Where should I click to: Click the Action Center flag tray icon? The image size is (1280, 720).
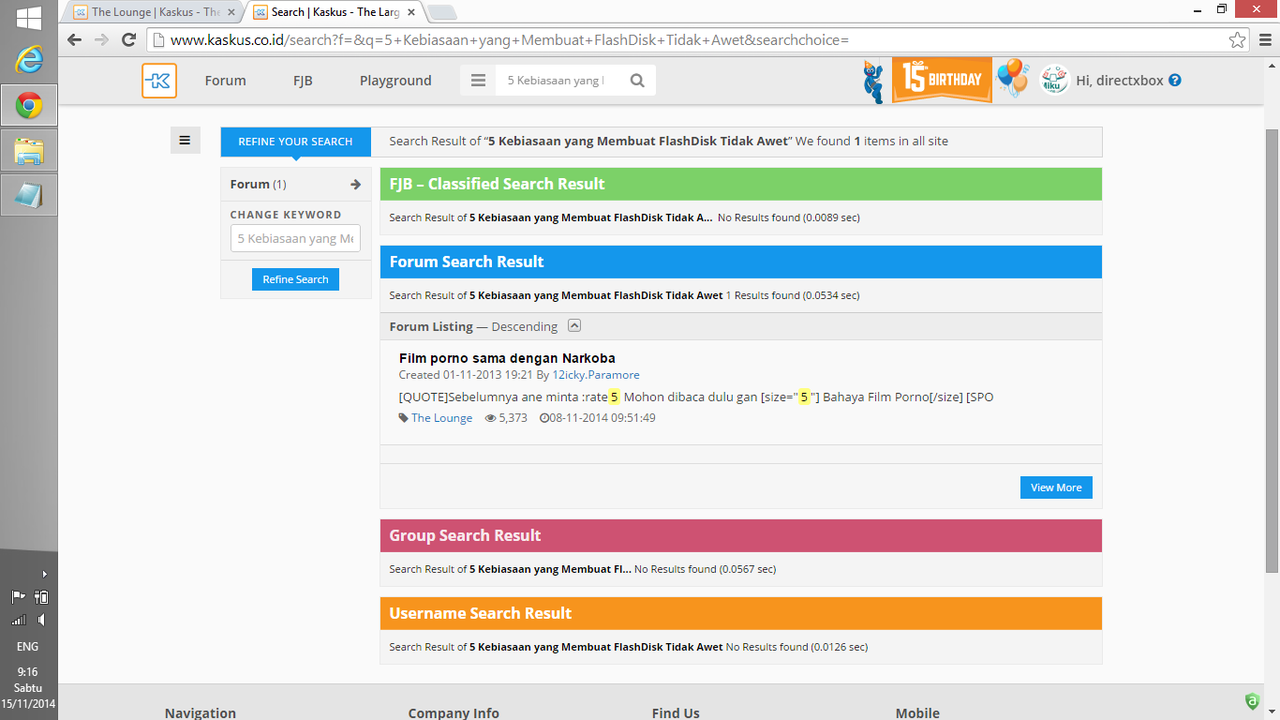(18, 597)
